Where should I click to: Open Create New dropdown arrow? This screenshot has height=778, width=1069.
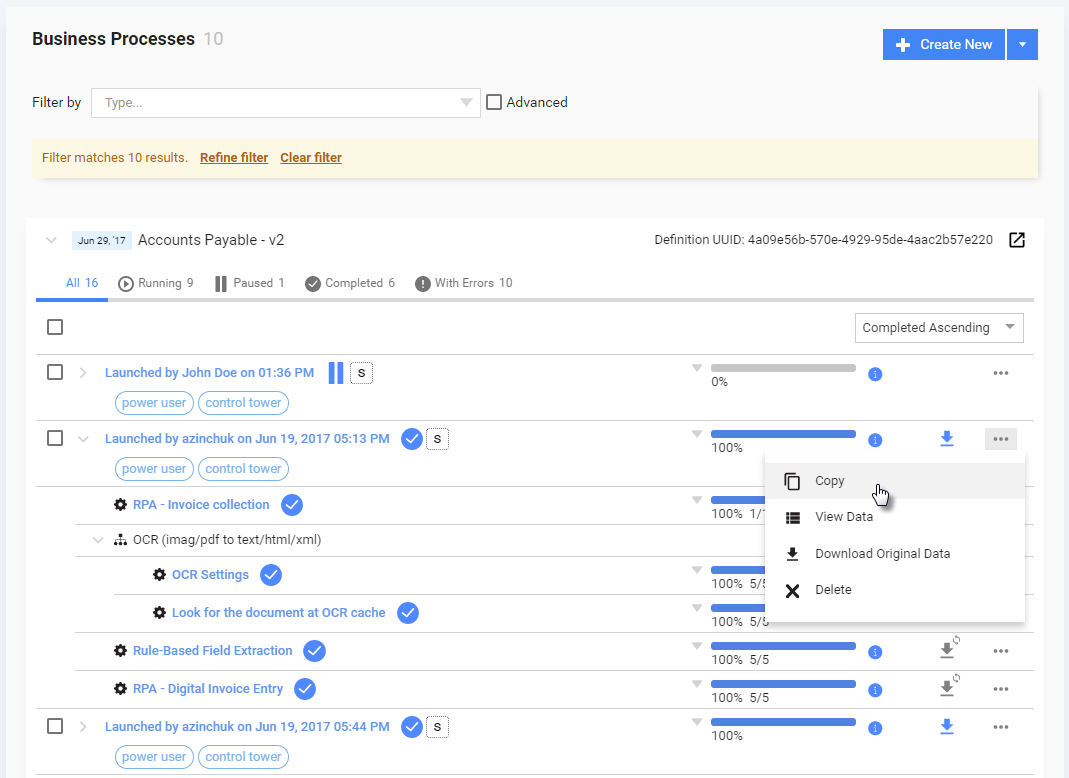1023,44
